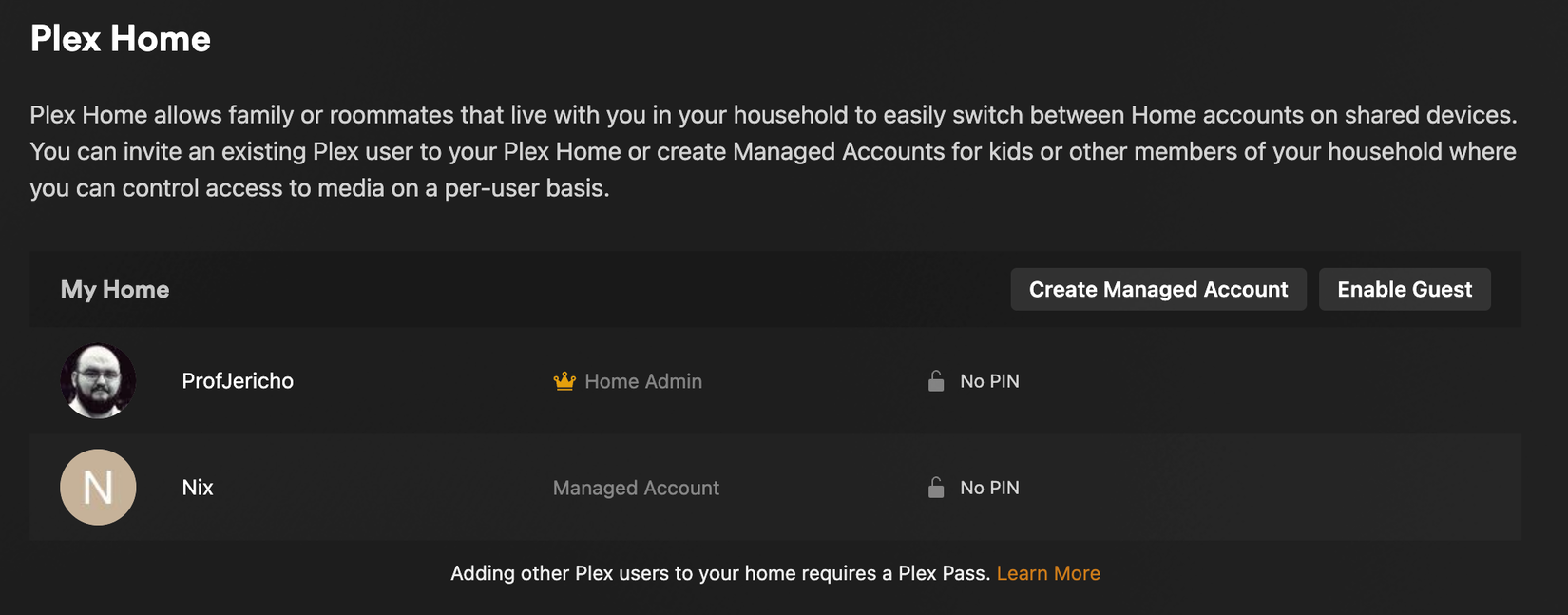
Task: Click the No PIN text for ProfJericho
Action: point(989,381)
